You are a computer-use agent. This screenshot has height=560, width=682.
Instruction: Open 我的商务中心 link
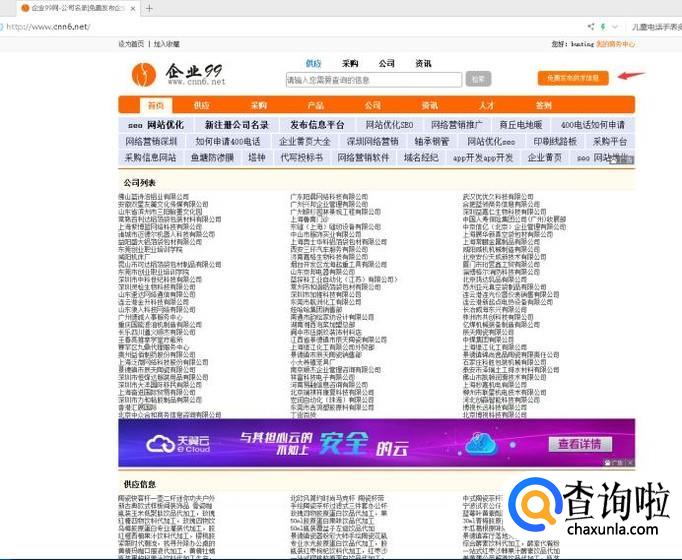pyautogui.click(x=615, y=44)
